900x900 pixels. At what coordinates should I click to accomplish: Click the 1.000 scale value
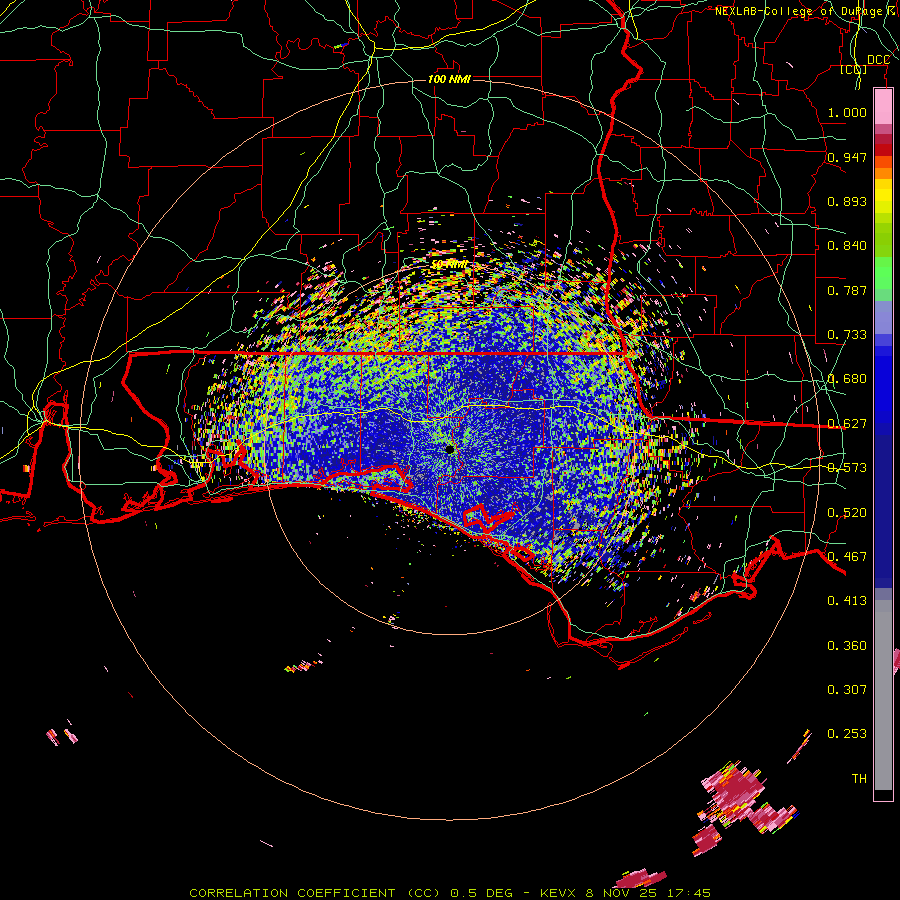[847, 112]
